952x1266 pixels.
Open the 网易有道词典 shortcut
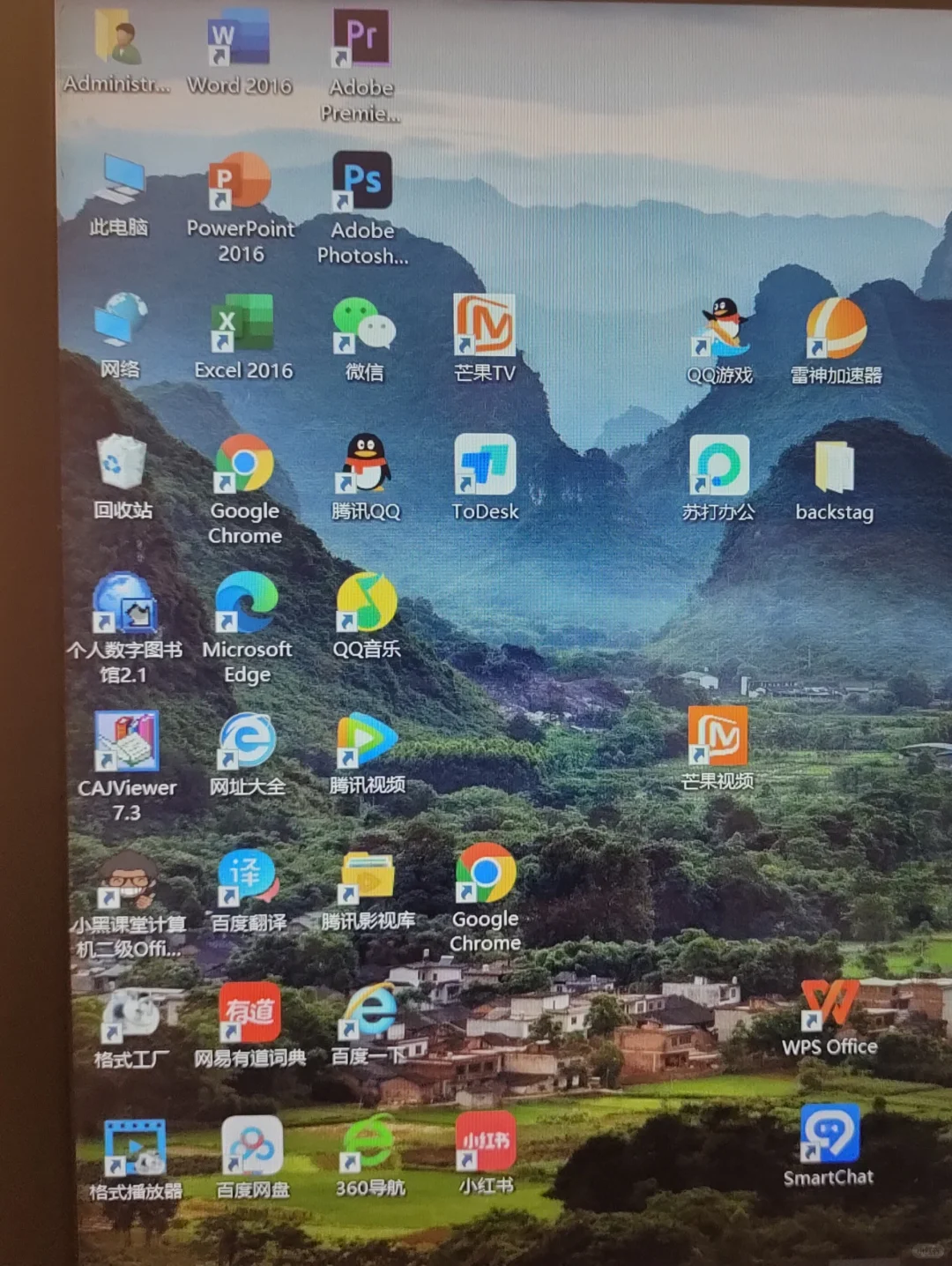(250, 1013)
